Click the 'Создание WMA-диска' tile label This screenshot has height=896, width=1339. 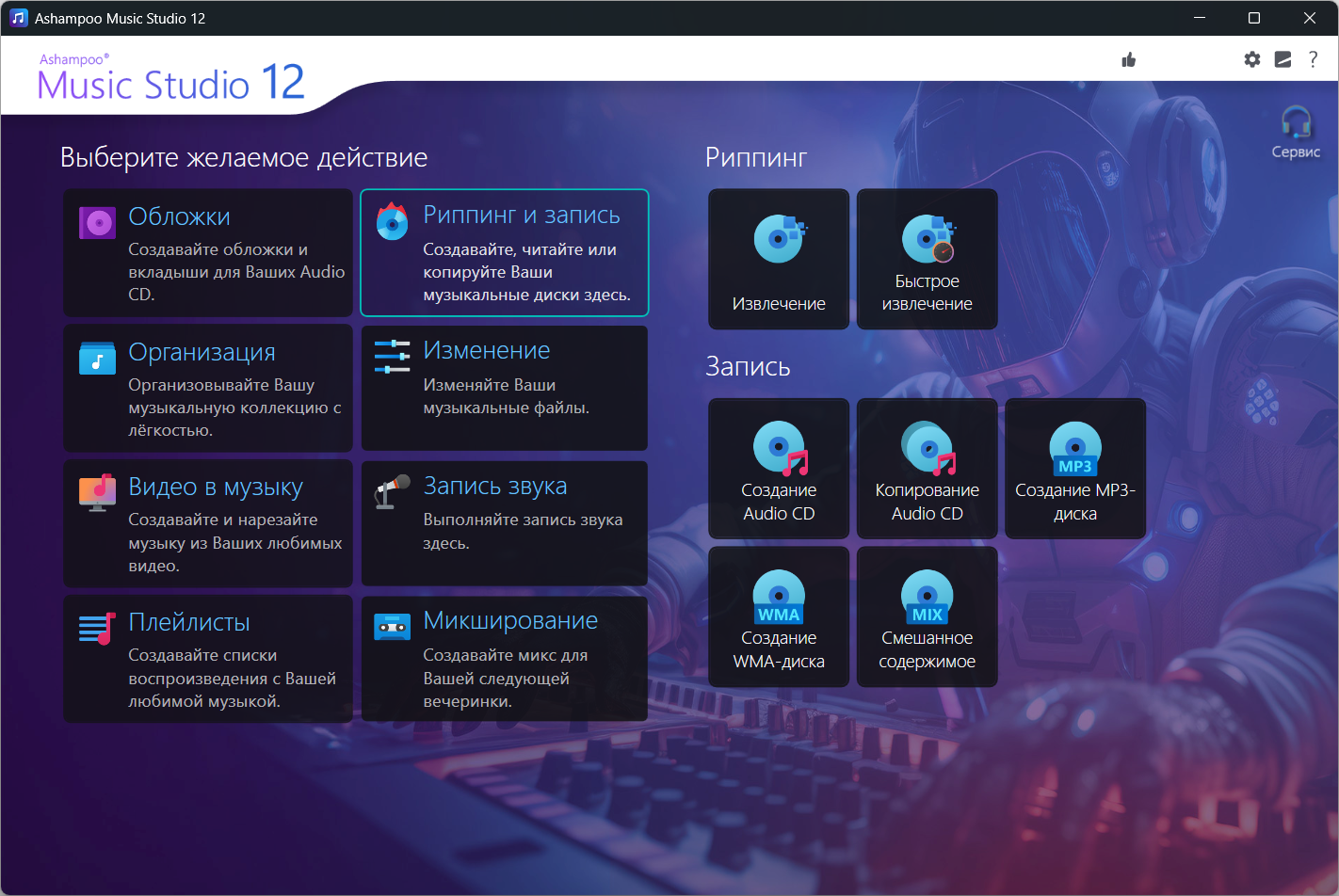tap(779, 649)
